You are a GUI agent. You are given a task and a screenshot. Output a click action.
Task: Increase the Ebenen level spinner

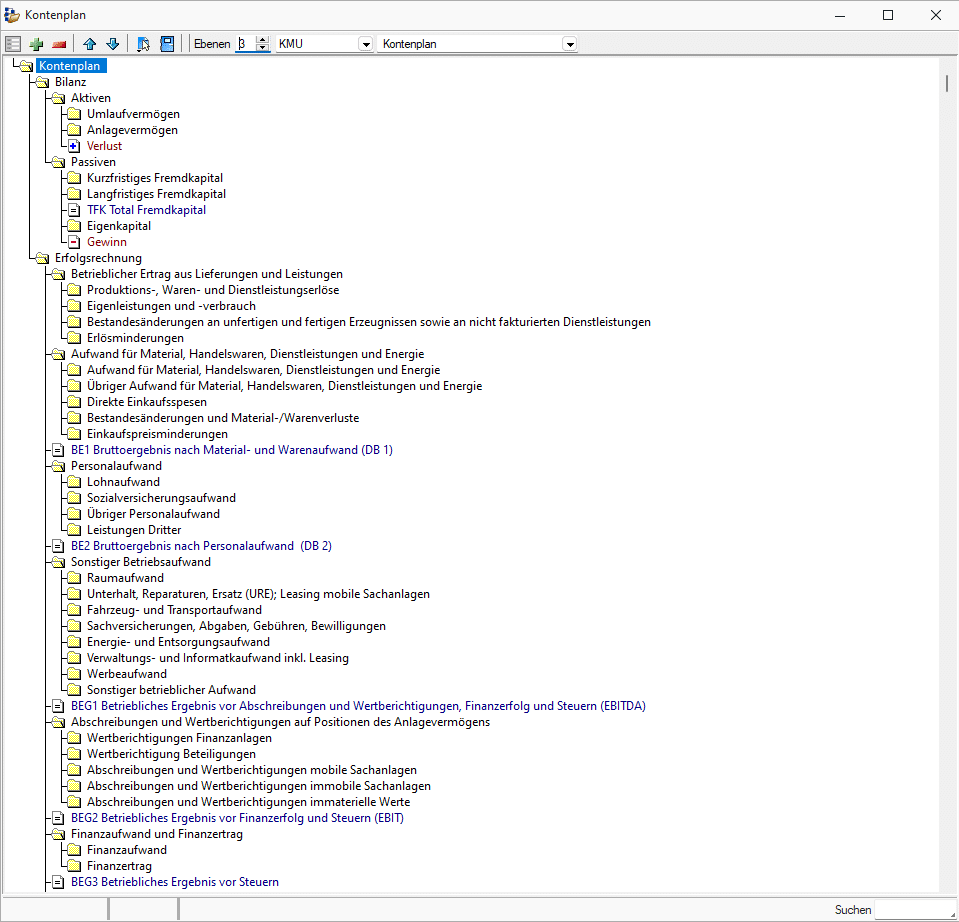tap(263, 40)
